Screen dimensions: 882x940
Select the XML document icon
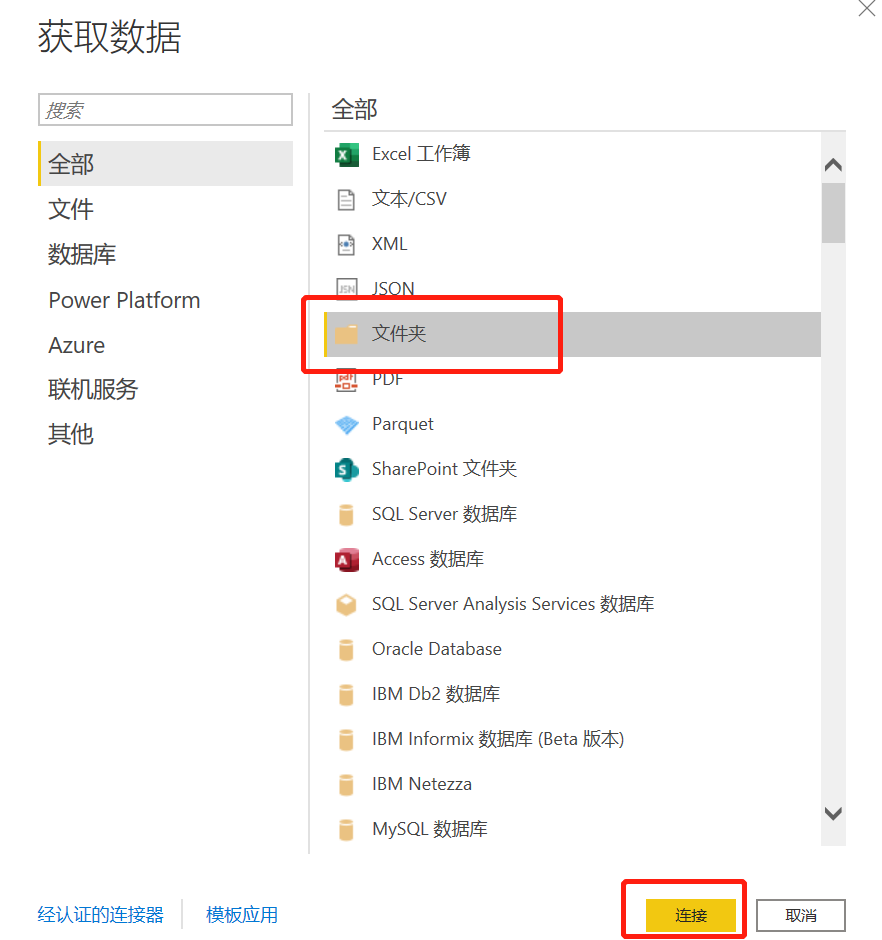click(346, 245)
